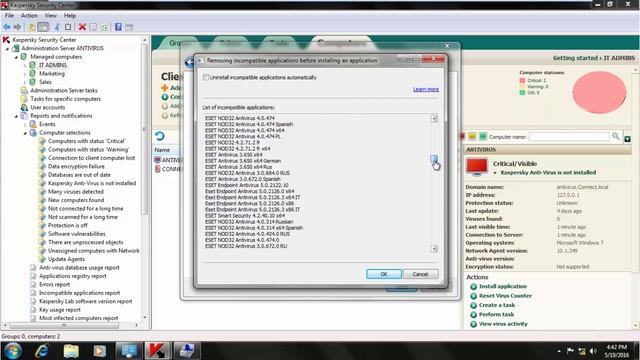Select Software vulnerabilities in the tree

click(77, 234)
